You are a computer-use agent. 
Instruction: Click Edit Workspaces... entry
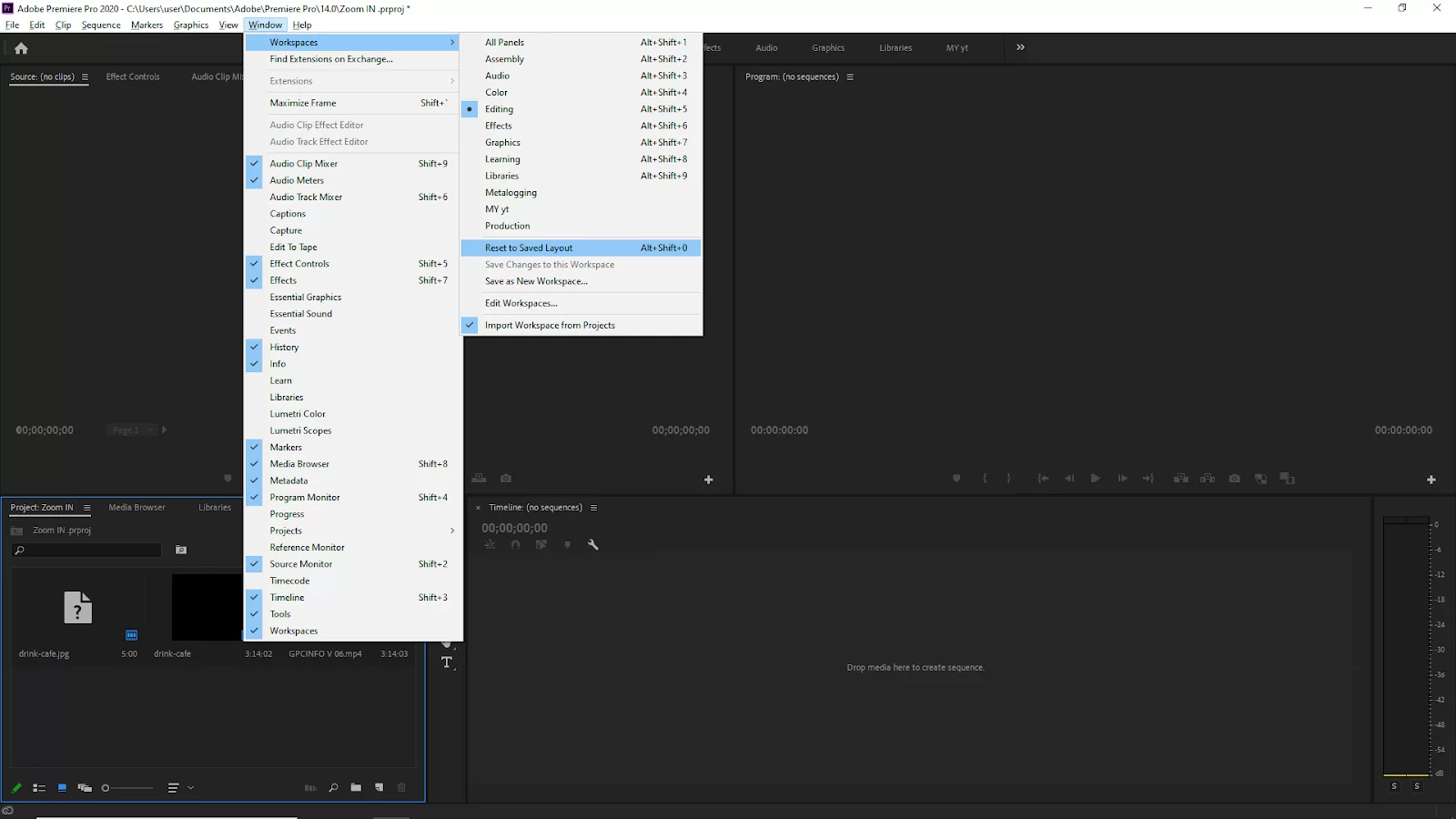coord(581,303)
